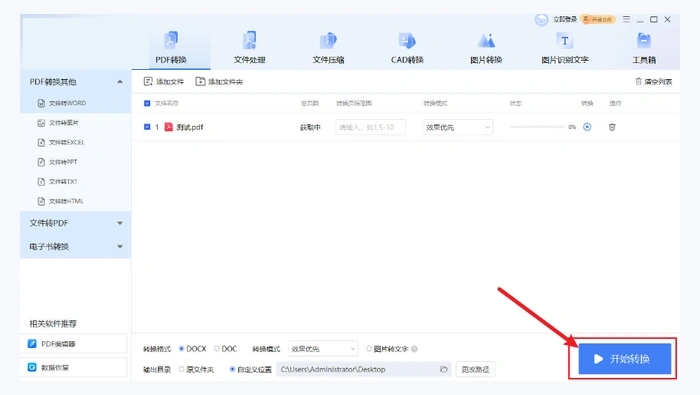Open the recommended 数据恢复 app
Screen dimensions: 700x395
pos(73,367)
